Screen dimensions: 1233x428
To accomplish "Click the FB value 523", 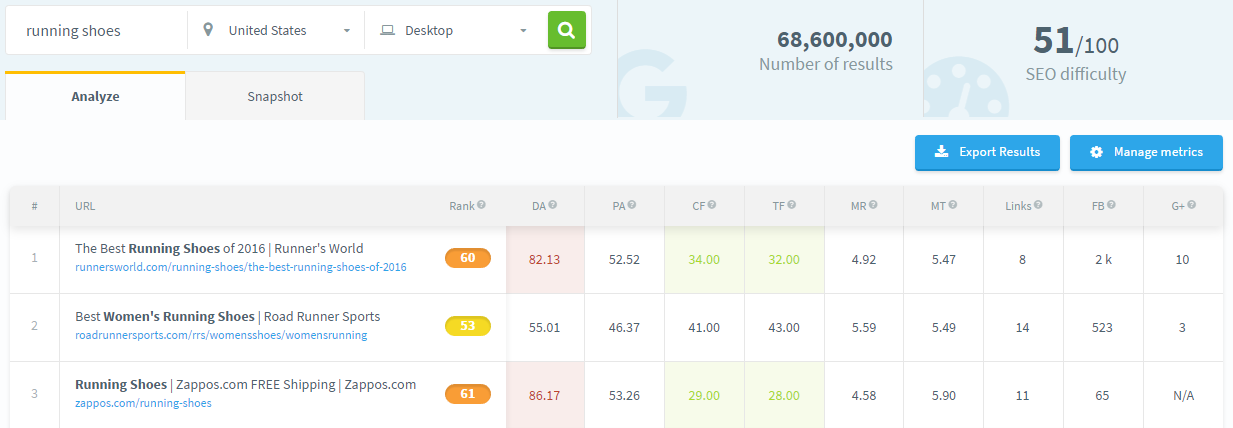I will pos(1102,327).
